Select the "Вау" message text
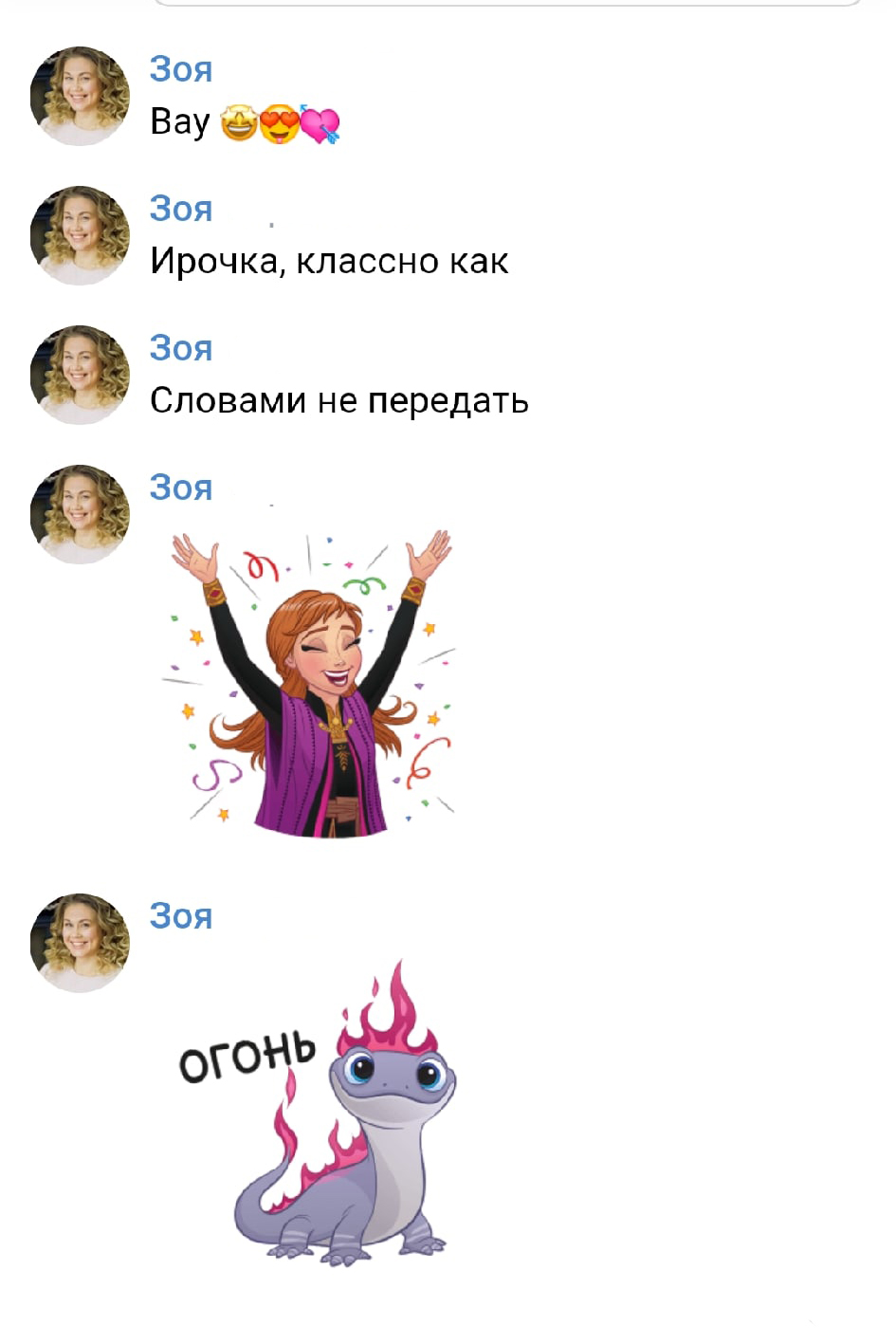 tap(179, 122)
